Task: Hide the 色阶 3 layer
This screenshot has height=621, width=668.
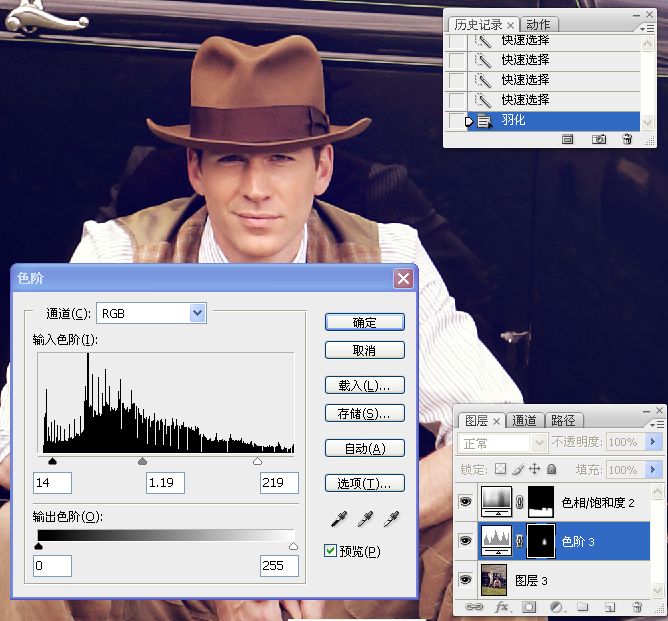Action: 465,540
